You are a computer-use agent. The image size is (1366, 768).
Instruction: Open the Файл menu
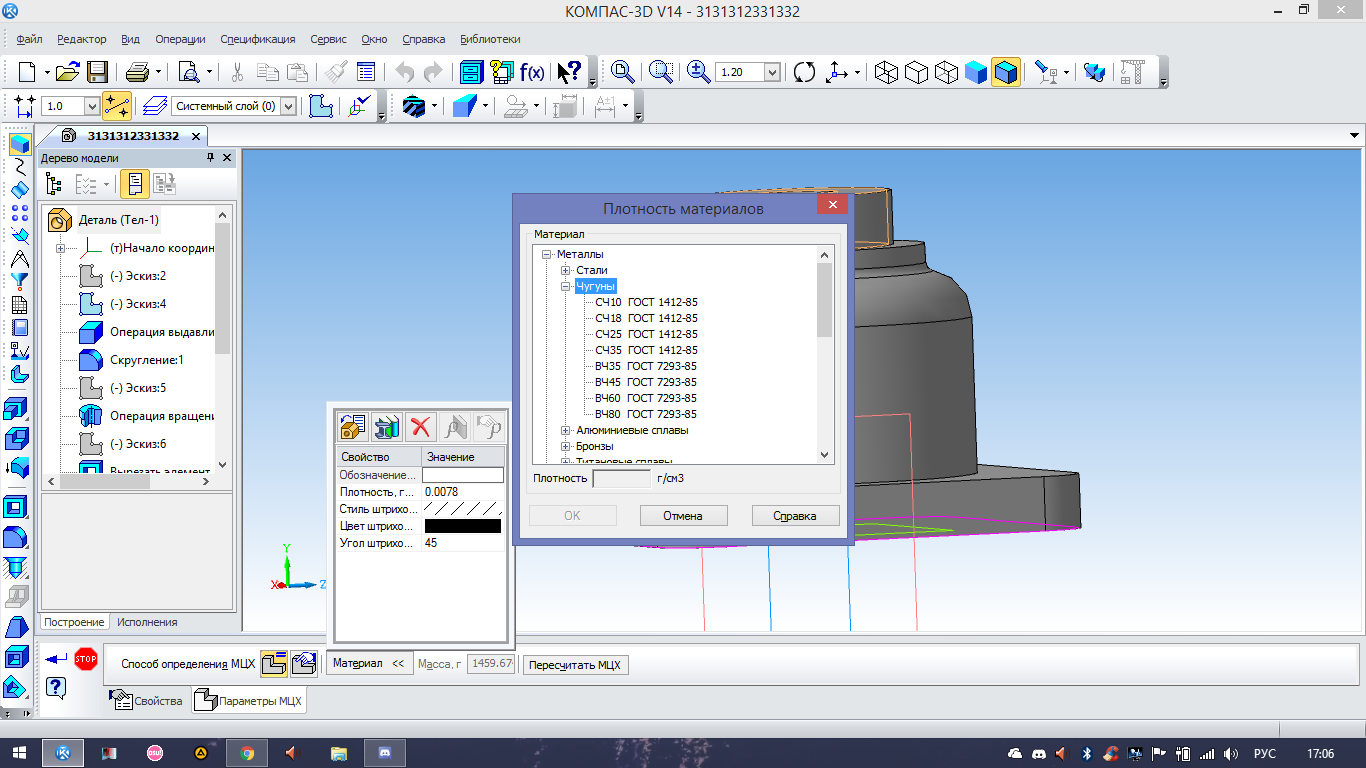point(29,39)
